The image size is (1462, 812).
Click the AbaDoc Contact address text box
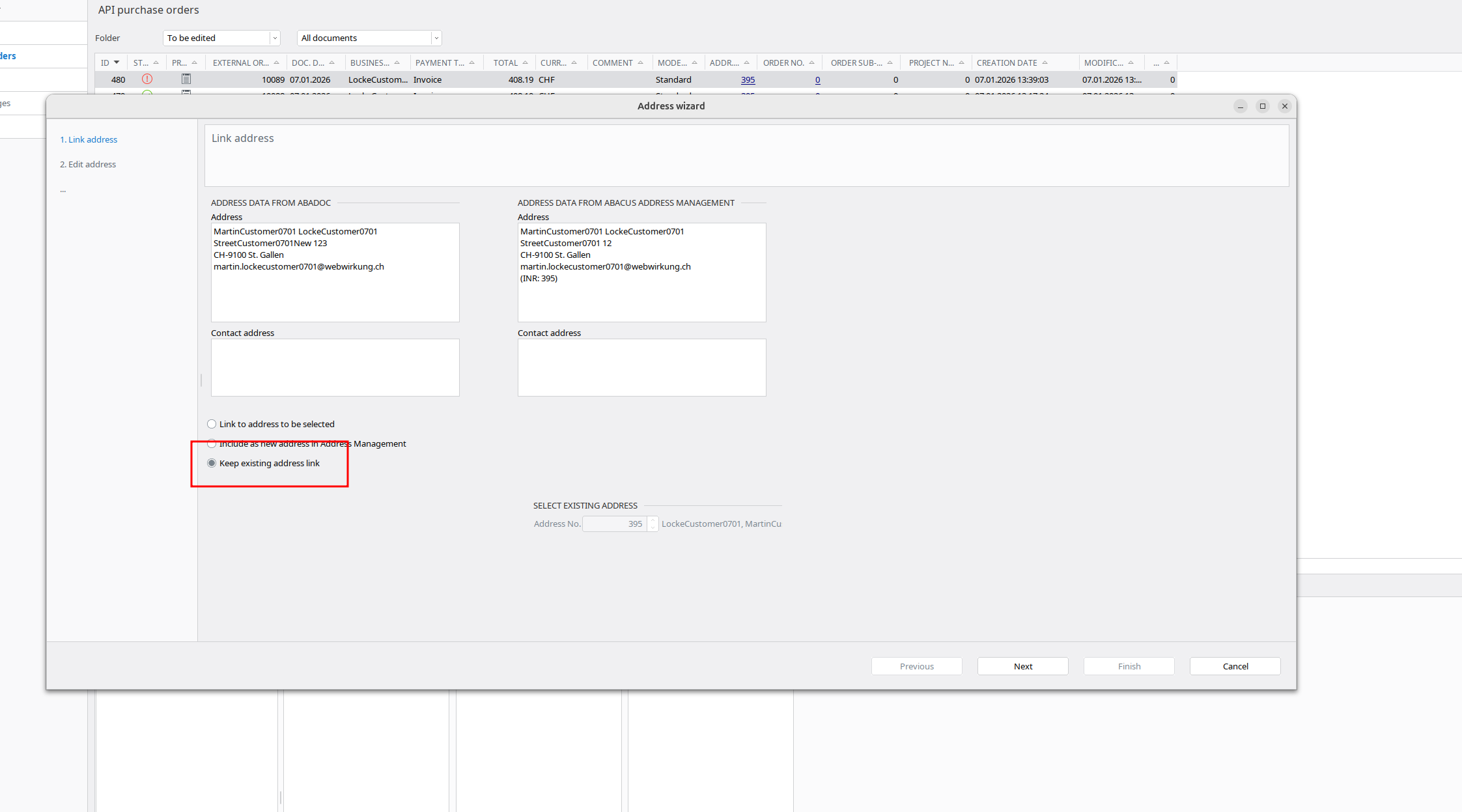[x=335, y=367]
